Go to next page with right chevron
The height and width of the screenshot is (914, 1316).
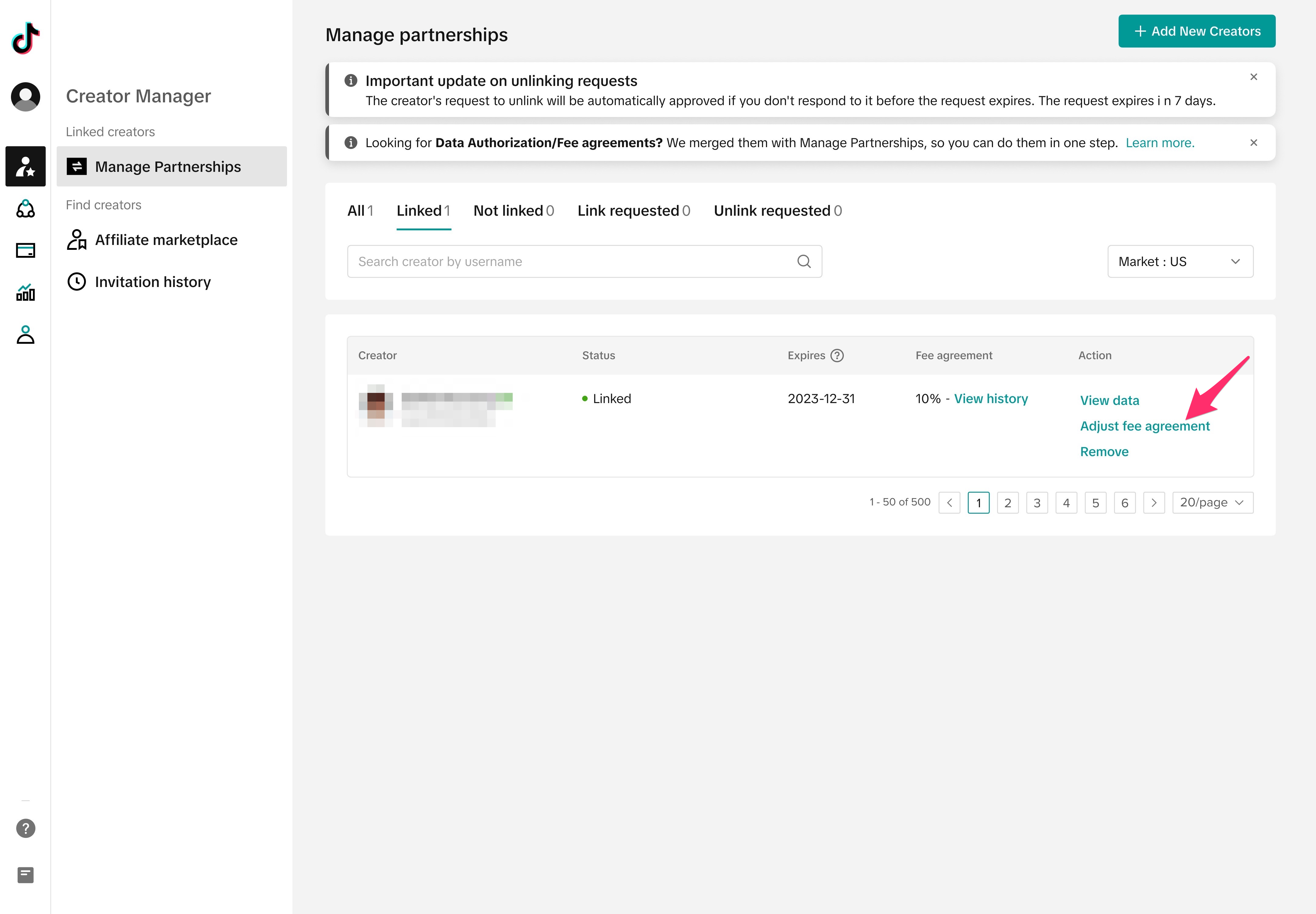[x=1154, y=503]
